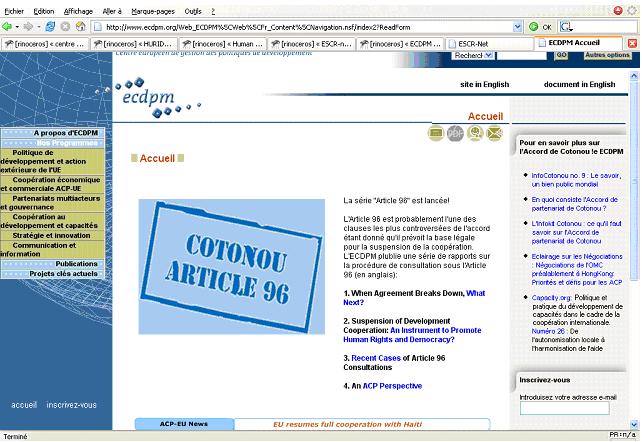Viewport: 642px width, 442px height.
Task: Click the email address input field
Action: (x=564, y=408)
